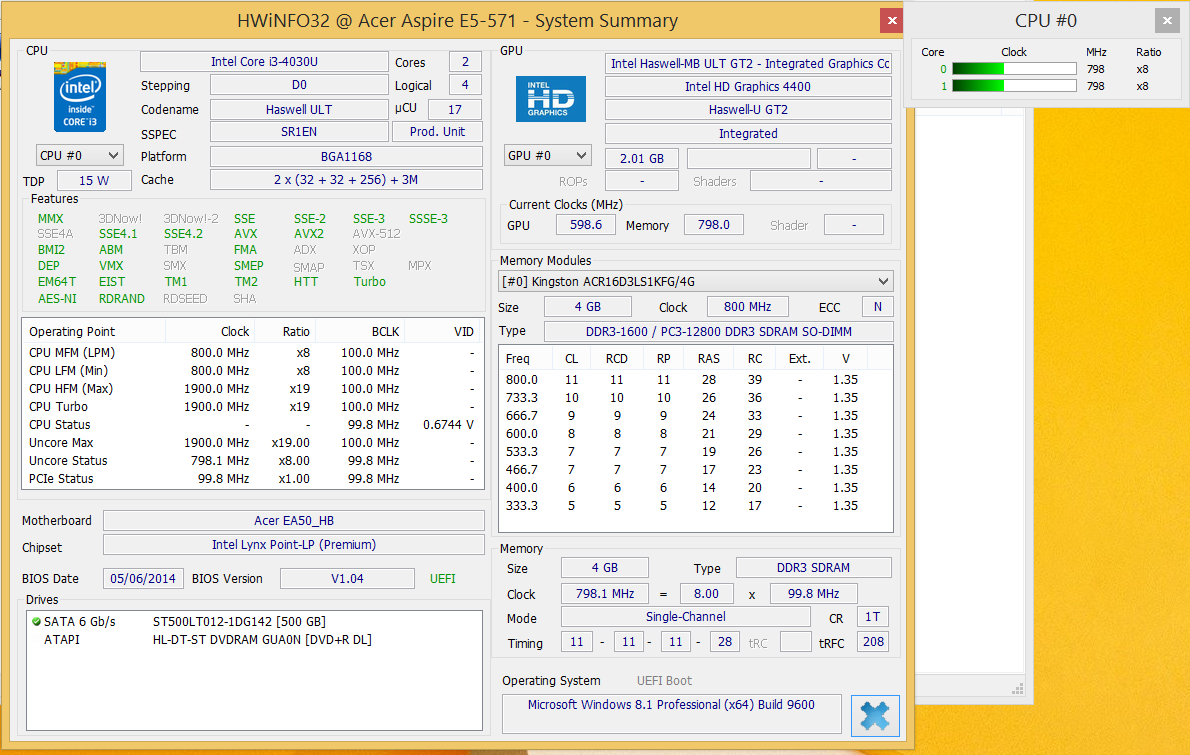Click the CR value 1T
The width and height of the screenshot is (1190, 755).
coord(873,617)
